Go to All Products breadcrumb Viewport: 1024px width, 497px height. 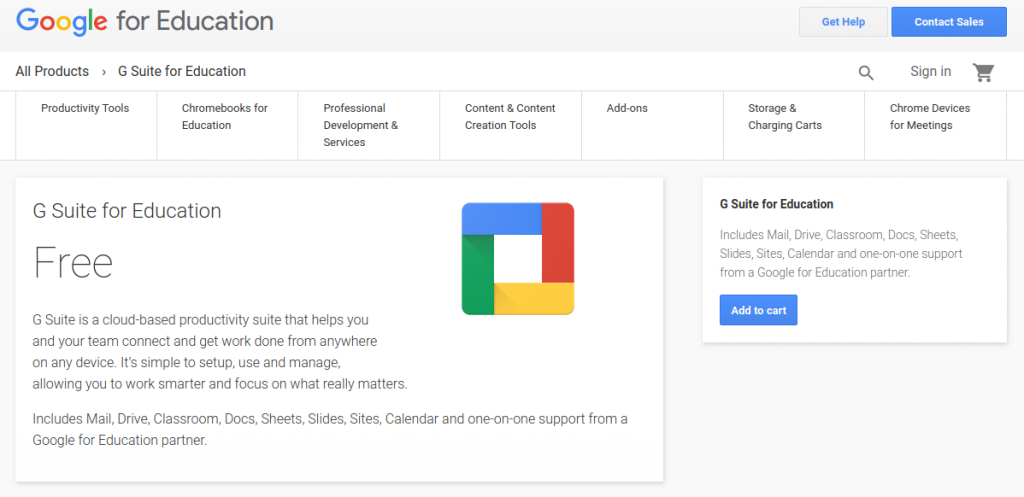pos(52,71)
